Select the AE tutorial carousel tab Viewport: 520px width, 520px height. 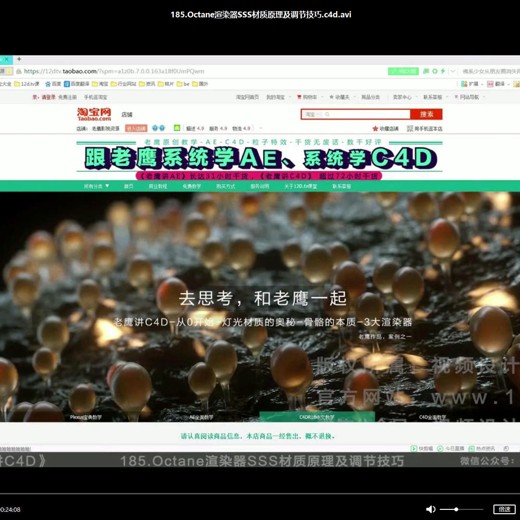201,417
